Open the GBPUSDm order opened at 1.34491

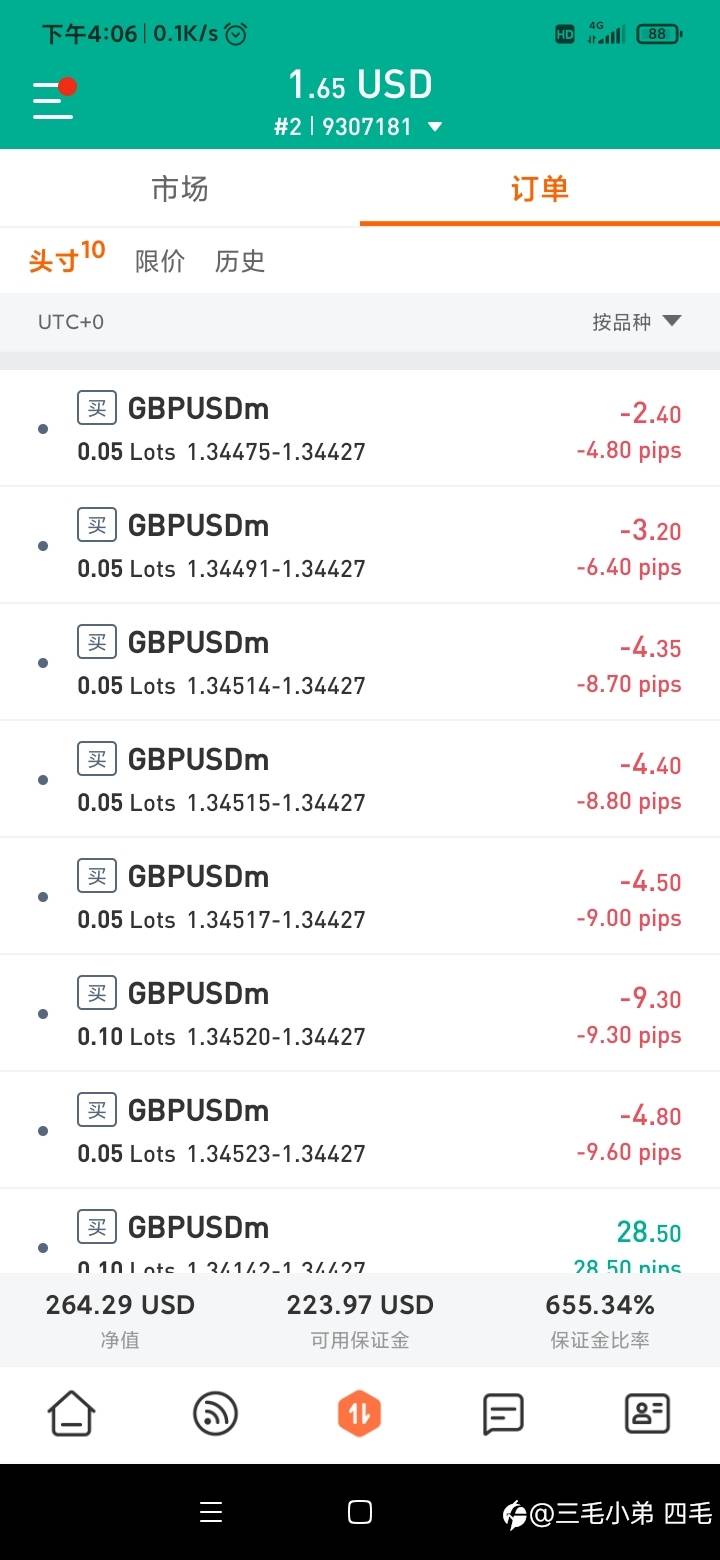coord(360,545)
